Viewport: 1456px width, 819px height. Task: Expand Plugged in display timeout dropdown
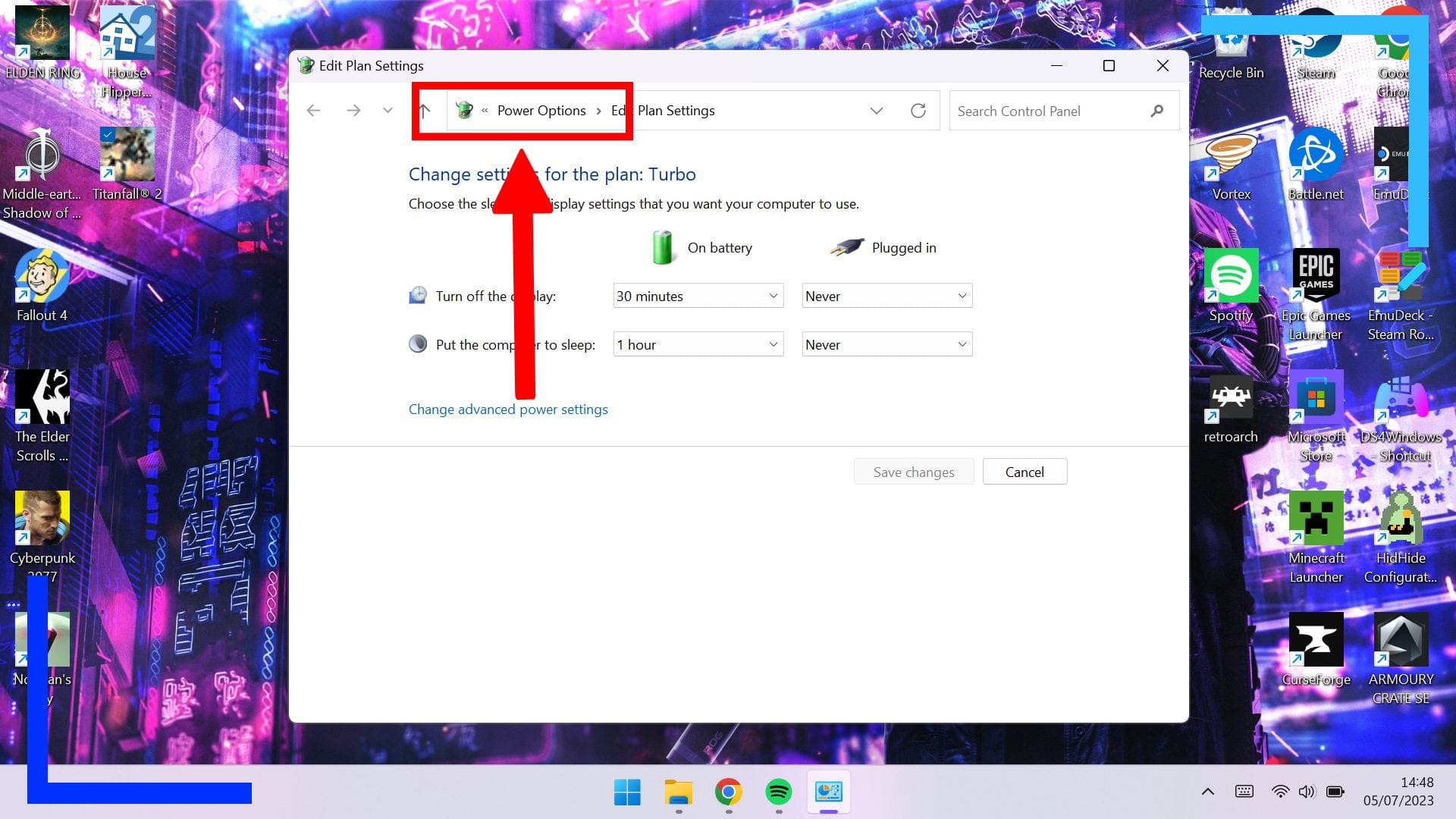point(886,296)
